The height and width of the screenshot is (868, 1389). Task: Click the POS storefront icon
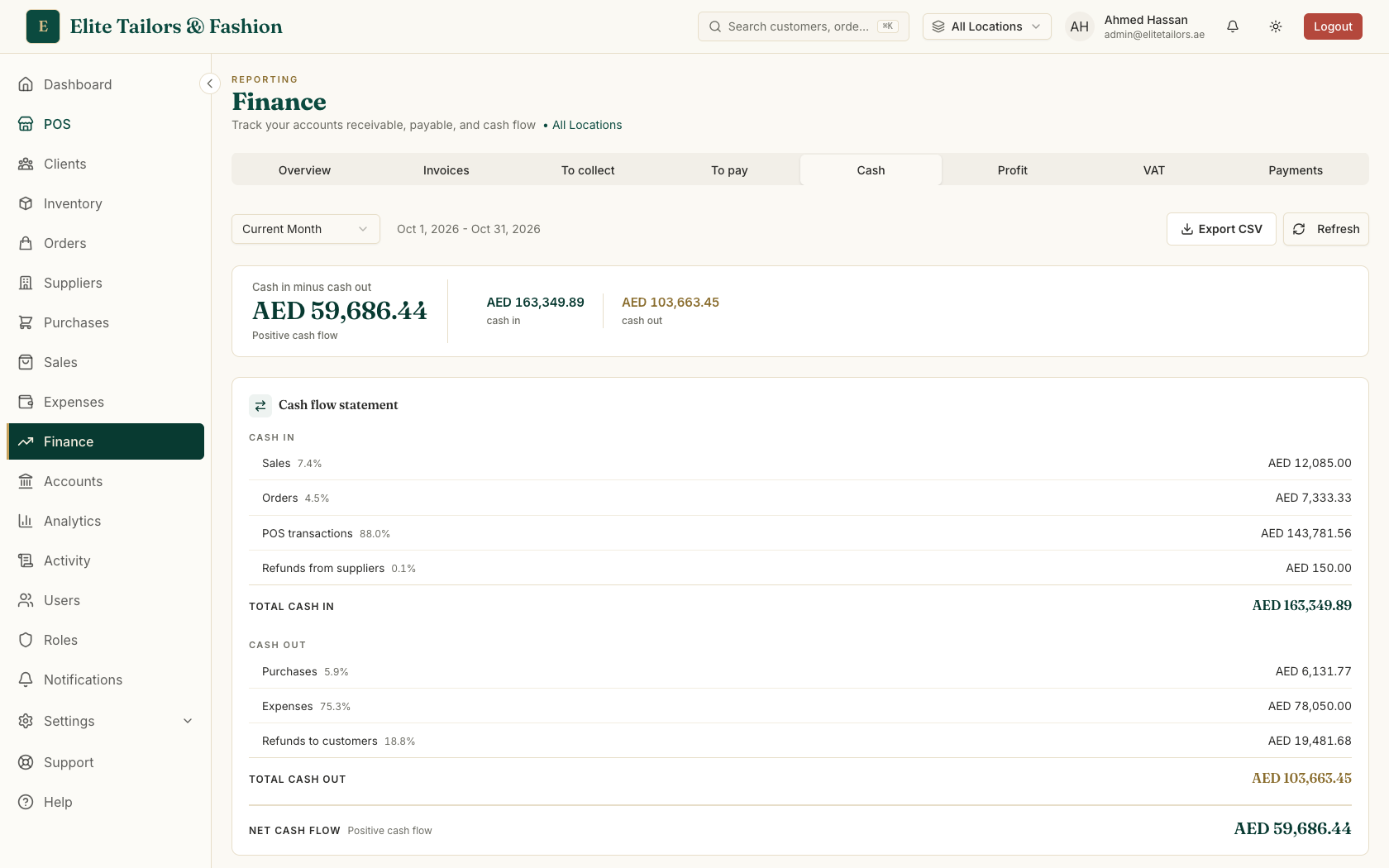26,124
